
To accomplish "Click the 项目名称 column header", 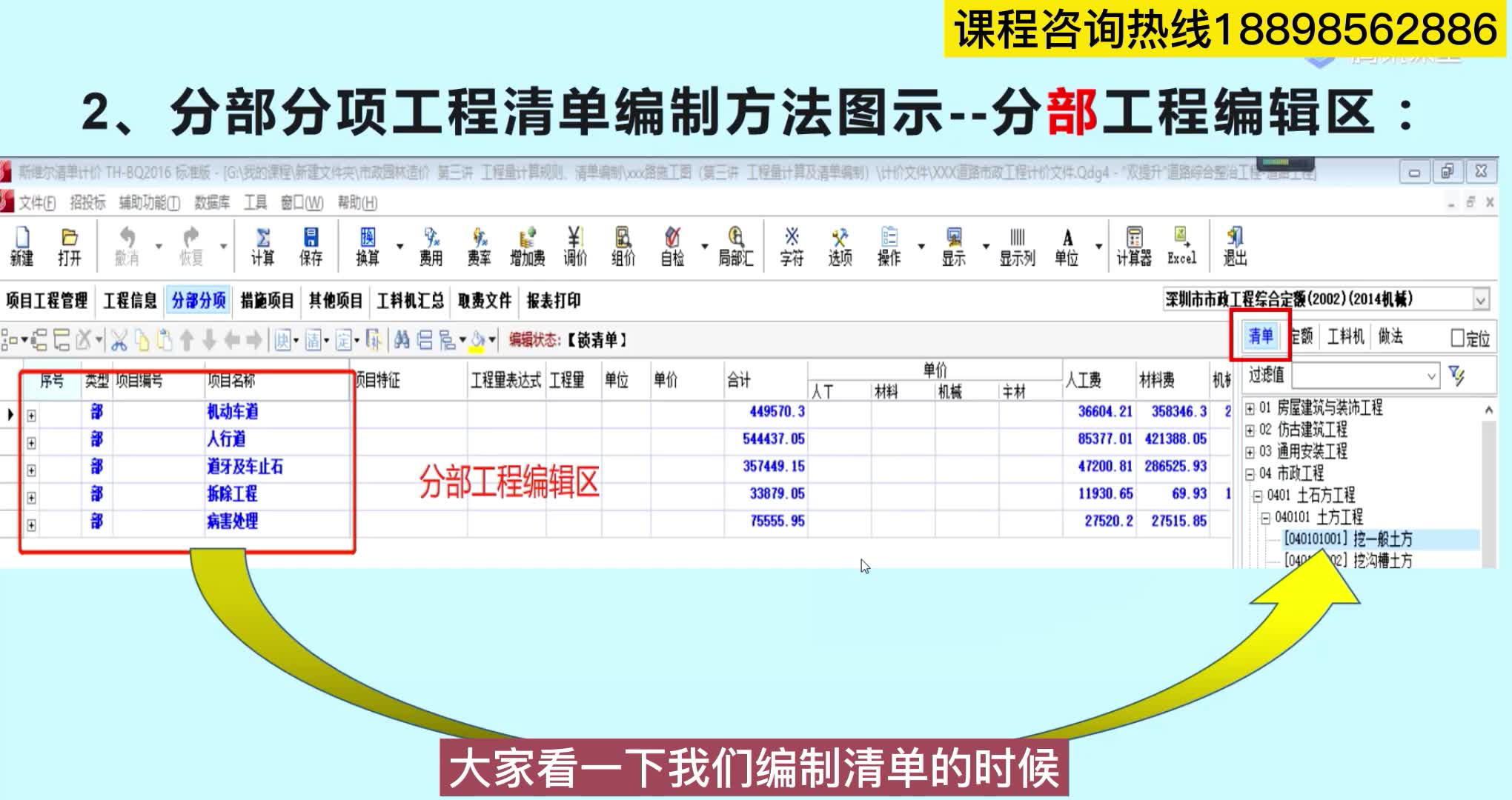I will 231,381.
